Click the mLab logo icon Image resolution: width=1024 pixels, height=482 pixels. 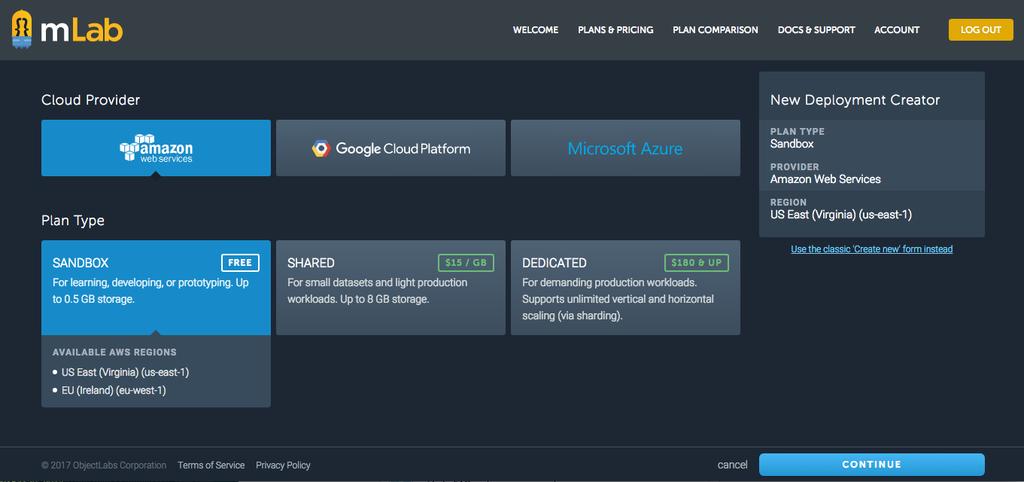pos(22,30)
